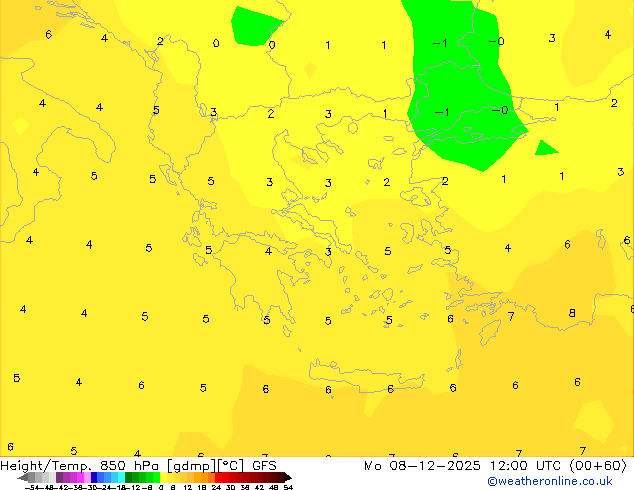Image resolution: width=634 pixels, height=490 pixels.
Task: Click the dark red right arrow of the color scale
Action: pos(285,477)
